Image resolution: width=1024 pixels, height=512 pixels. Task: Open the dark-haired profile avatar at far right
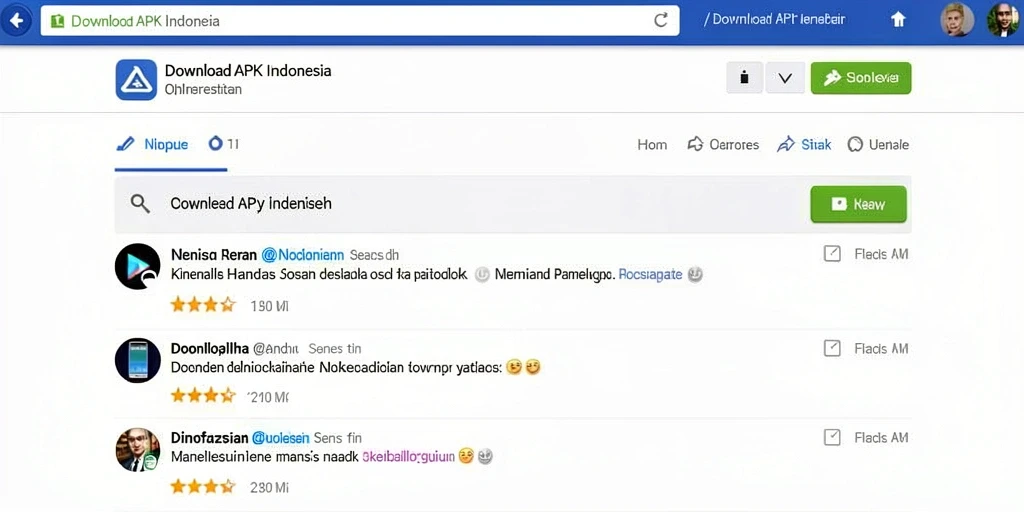[x=1002, y=20]
